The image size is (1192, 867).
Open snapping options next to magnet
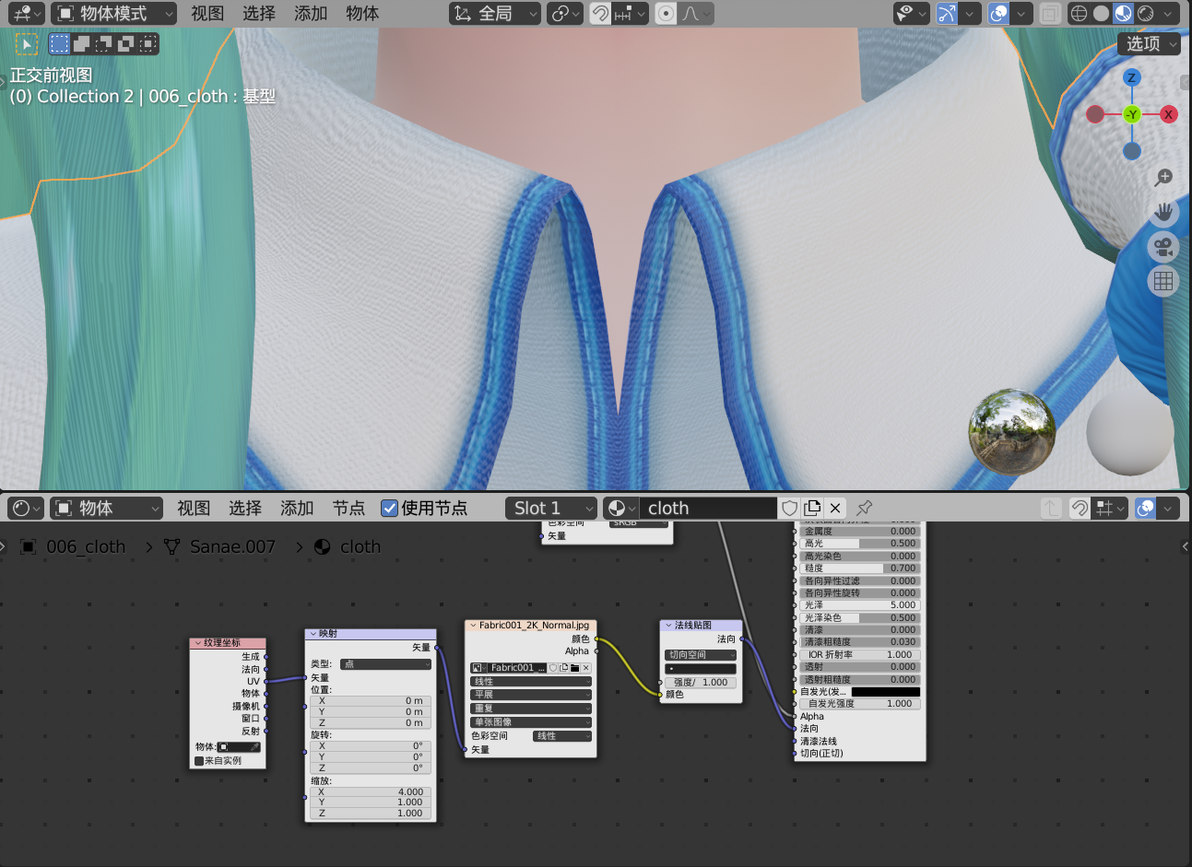(x=630, y=13)
